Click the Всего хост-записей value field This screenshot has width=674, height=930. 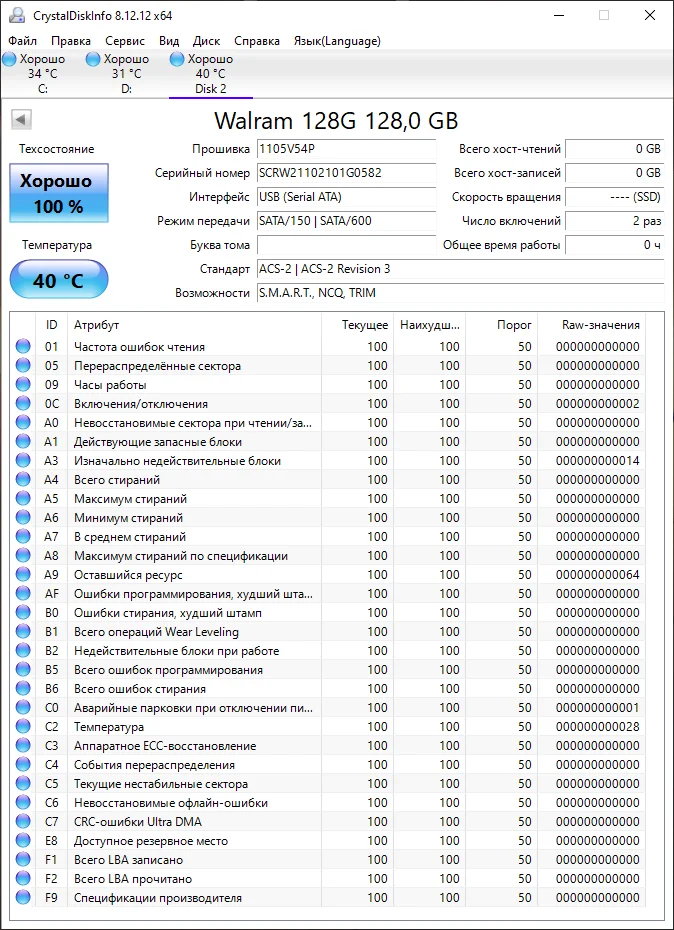pyautogui.click(x=615, y=173)
